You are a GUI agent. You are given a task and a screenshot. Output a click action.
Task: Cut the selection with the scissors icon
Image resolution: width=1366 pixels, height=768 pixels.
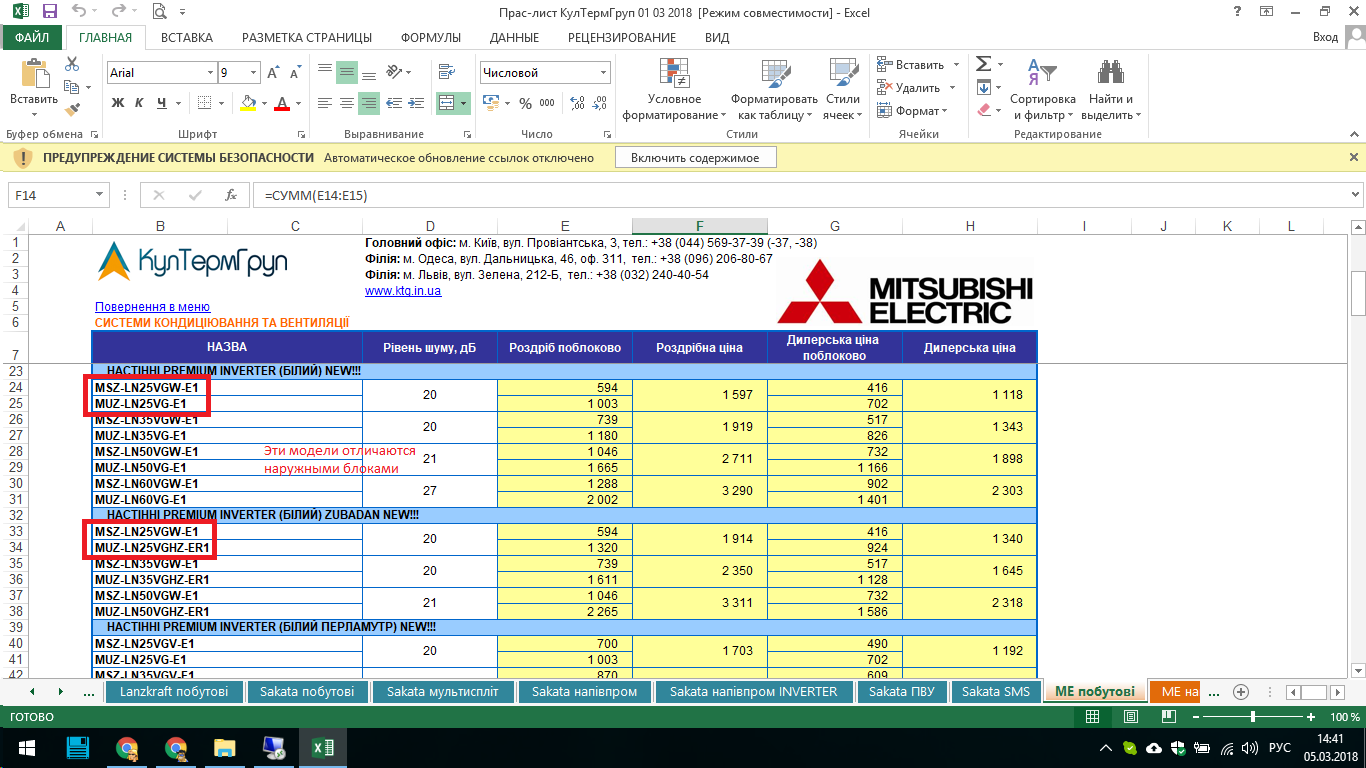(x=72, y=64)
